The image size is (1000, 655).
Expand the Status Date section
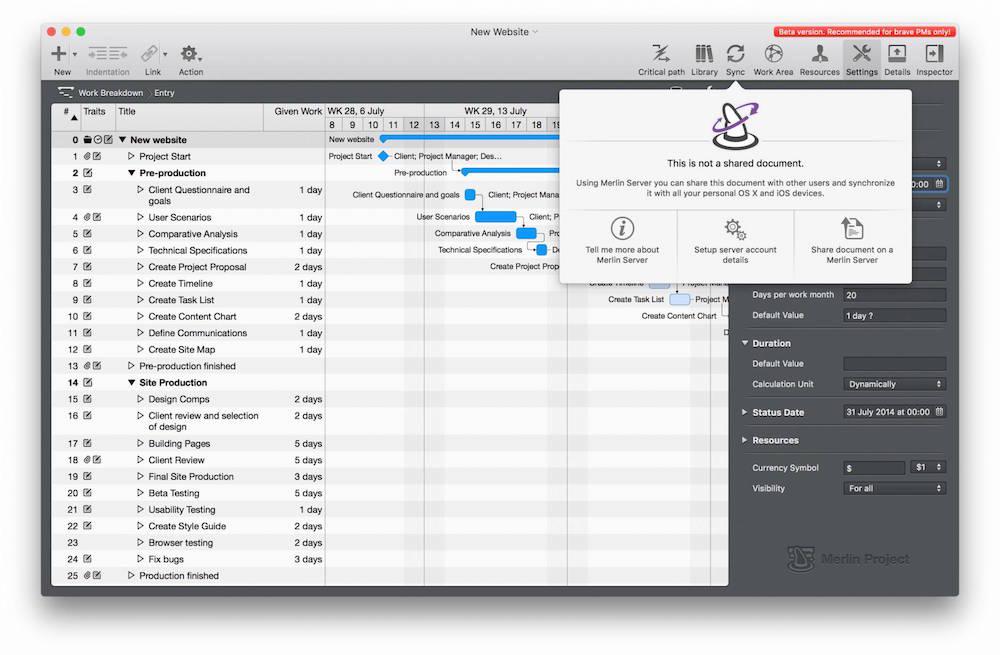pyautogui.click(x=744, y=412)
